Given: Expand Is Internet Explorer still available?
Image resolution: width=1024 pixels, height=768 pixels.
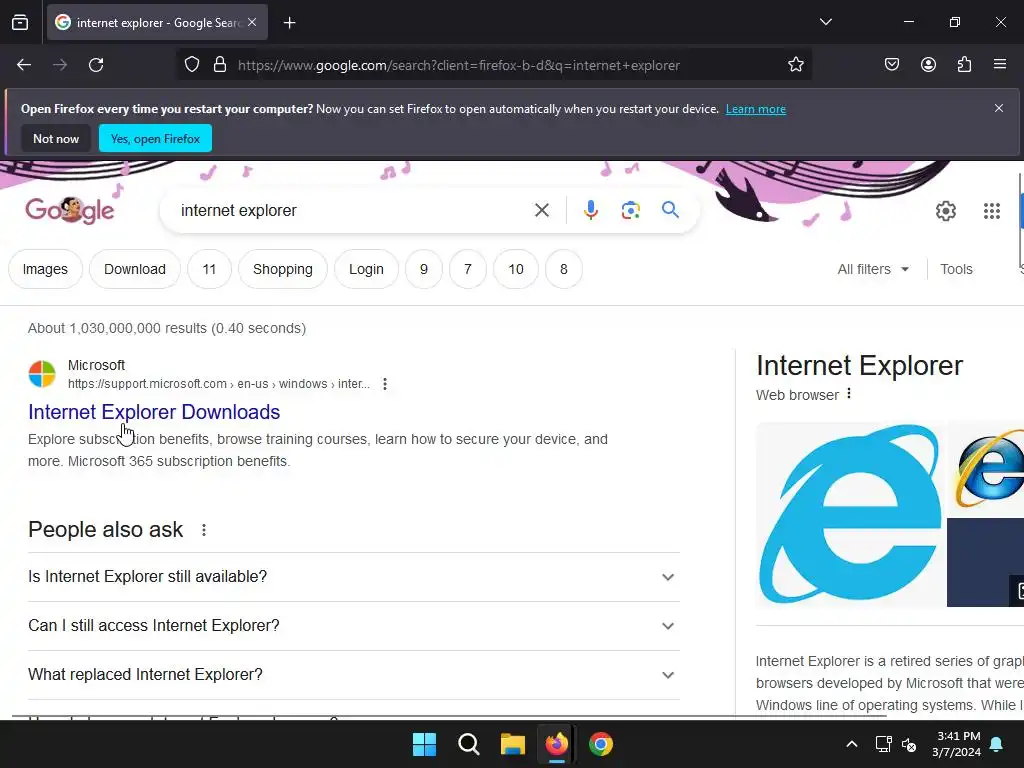Looking at the screenshot, I should (x=354, y=577).
